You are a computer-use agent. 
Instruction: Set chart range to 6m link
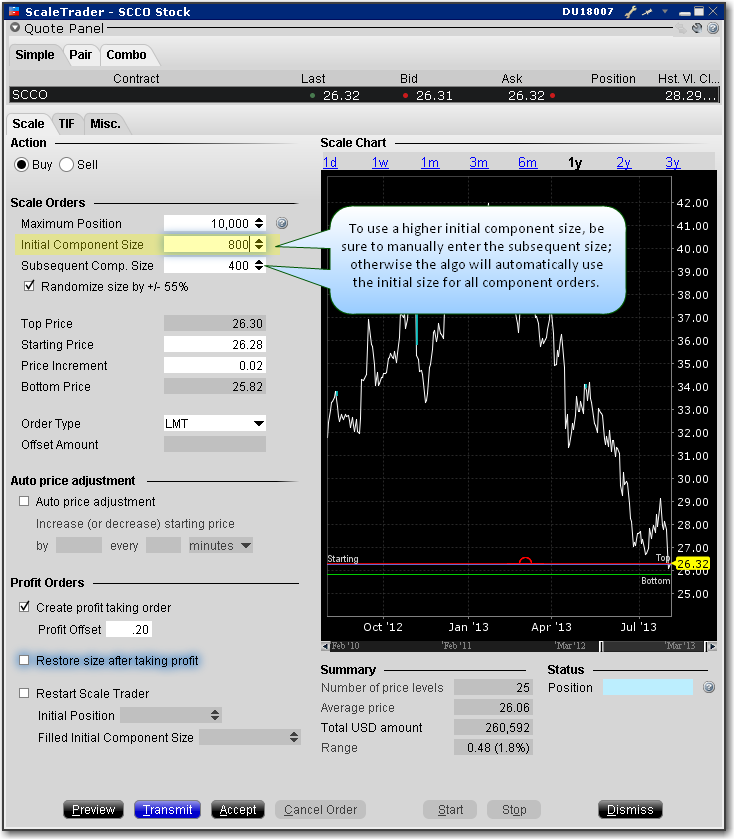(527, 163)
